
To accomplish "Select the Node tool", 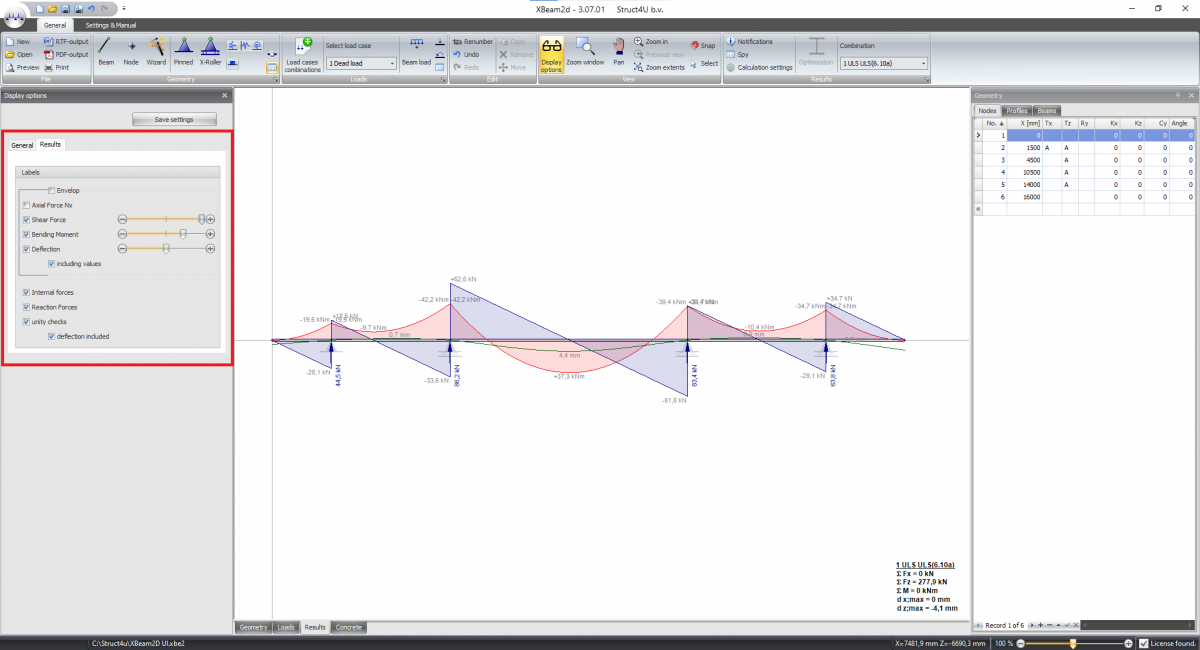I will click(x=131, y=52).
